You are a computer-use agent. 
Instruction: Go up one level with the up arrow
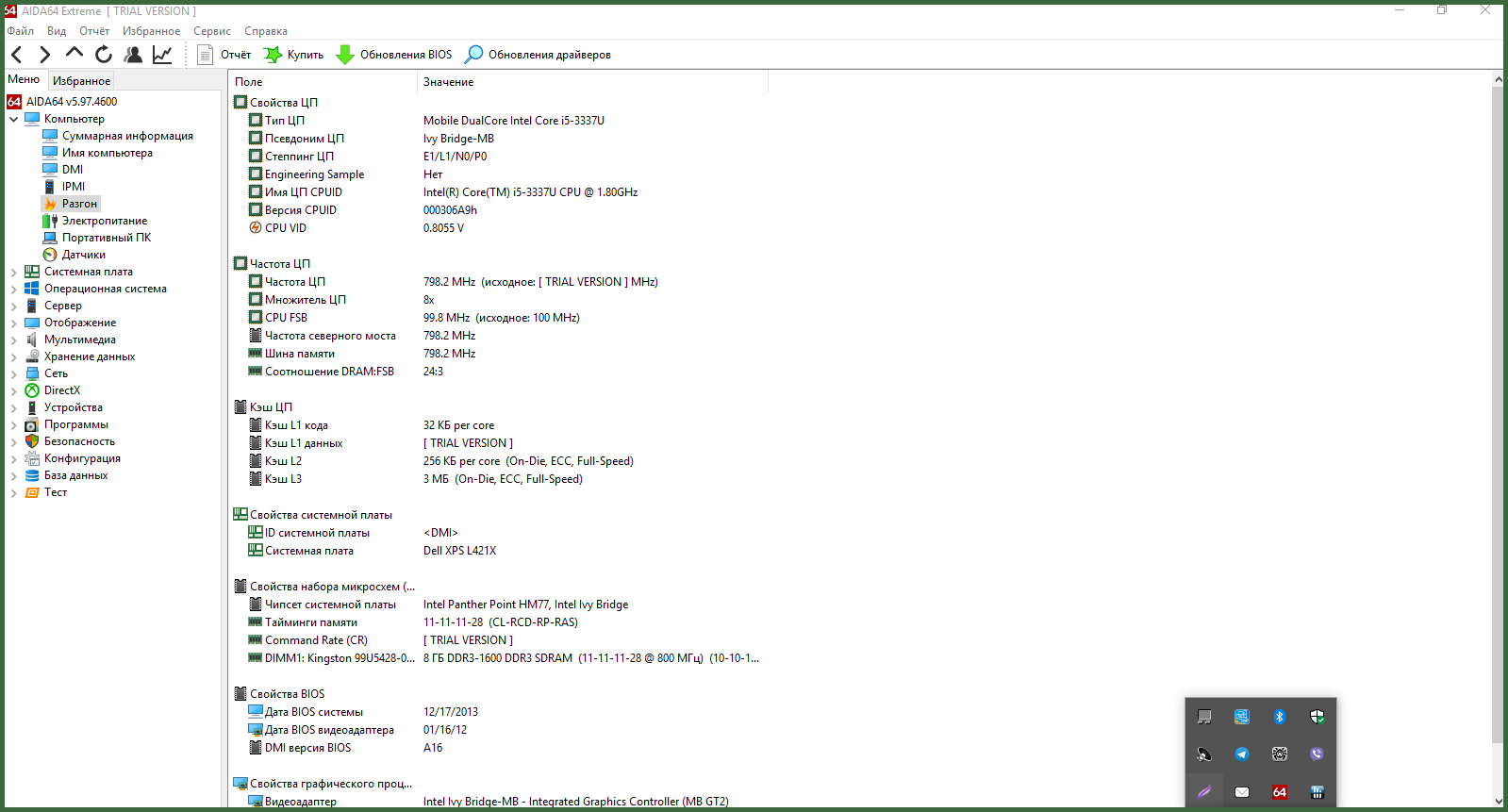point(74,54)
